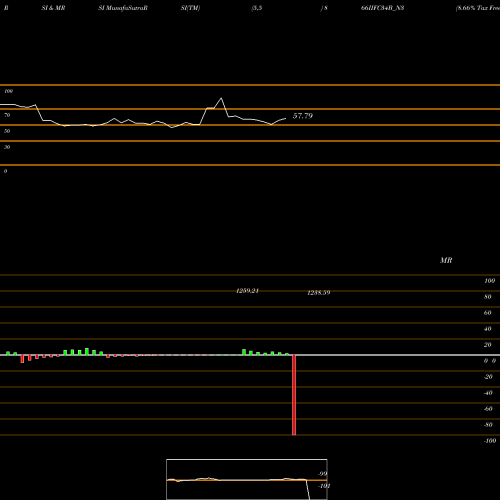Click the MR axis label -60
This screenshot has height=500, width=500.
[x=488, y=409]
